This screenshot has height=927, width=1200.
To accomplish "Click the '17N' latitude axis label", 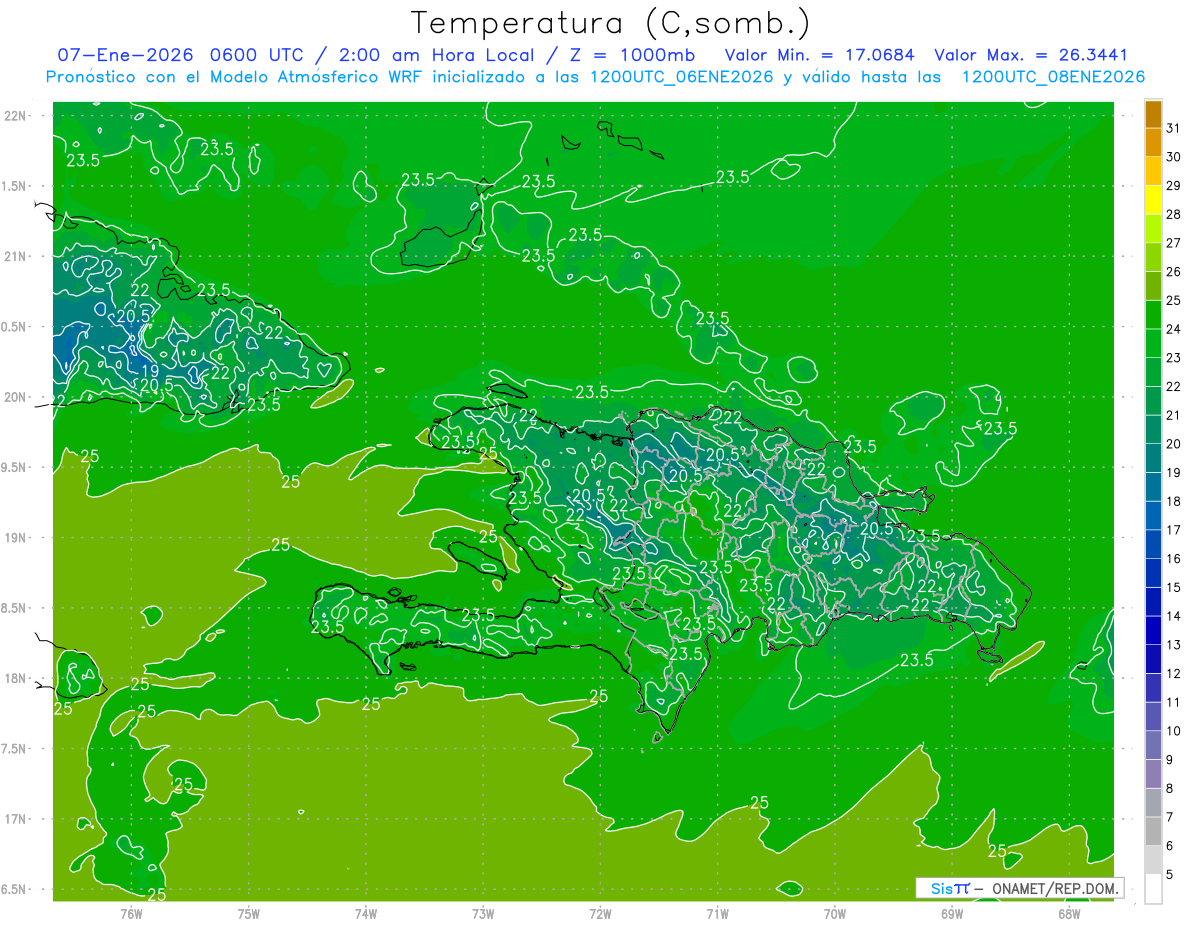I will click(16, 819).
